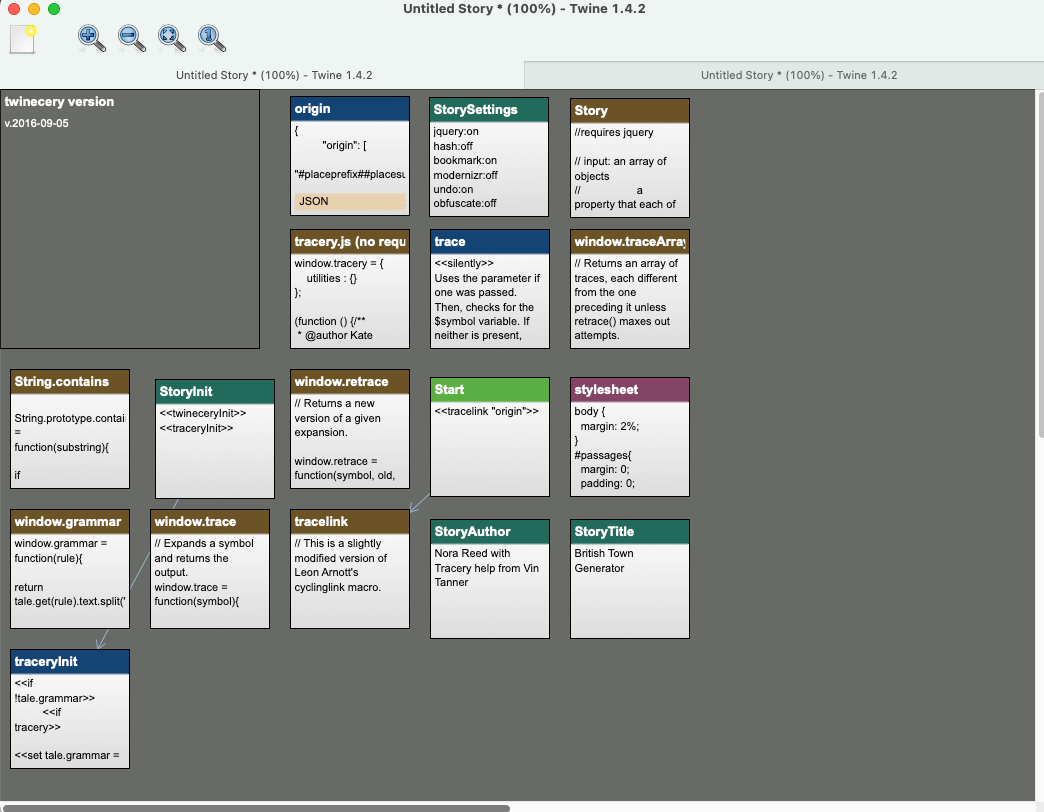Screen dimensions: 1044x812
Task: Open the traceryInit passage
Action: point(69,708)
